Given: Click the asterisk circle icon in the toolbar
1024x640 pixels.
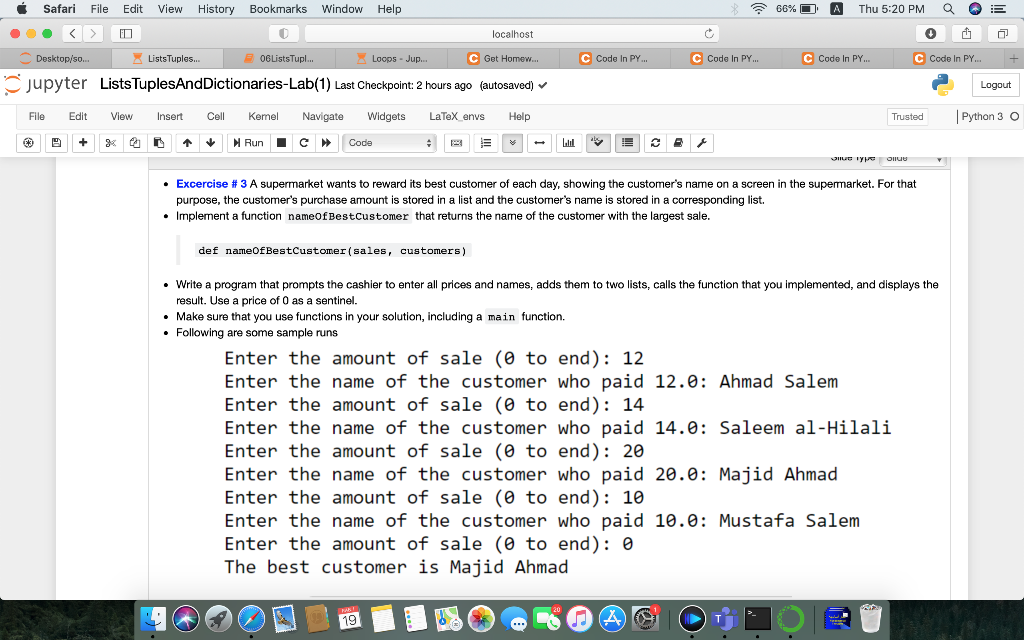Looking at the screenshot, I should click(x=28, y=142).
